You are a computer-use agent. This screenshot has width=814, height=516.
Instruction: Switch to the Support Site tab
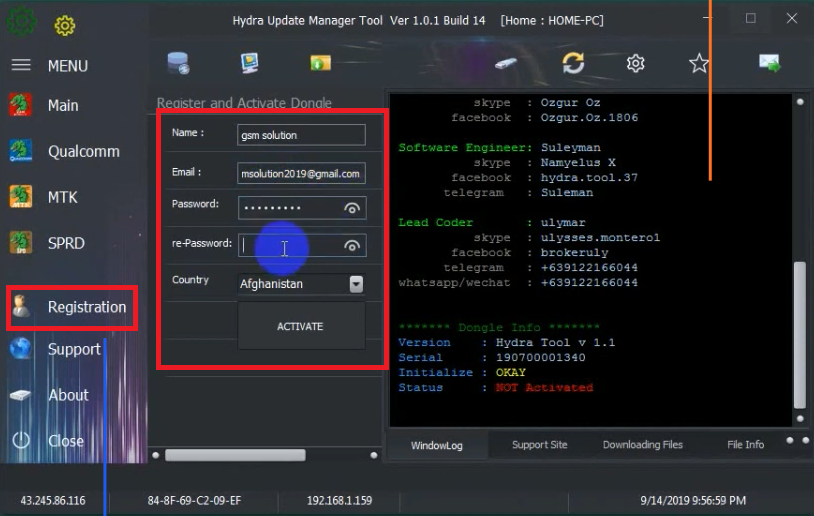[x=539, y=445]
